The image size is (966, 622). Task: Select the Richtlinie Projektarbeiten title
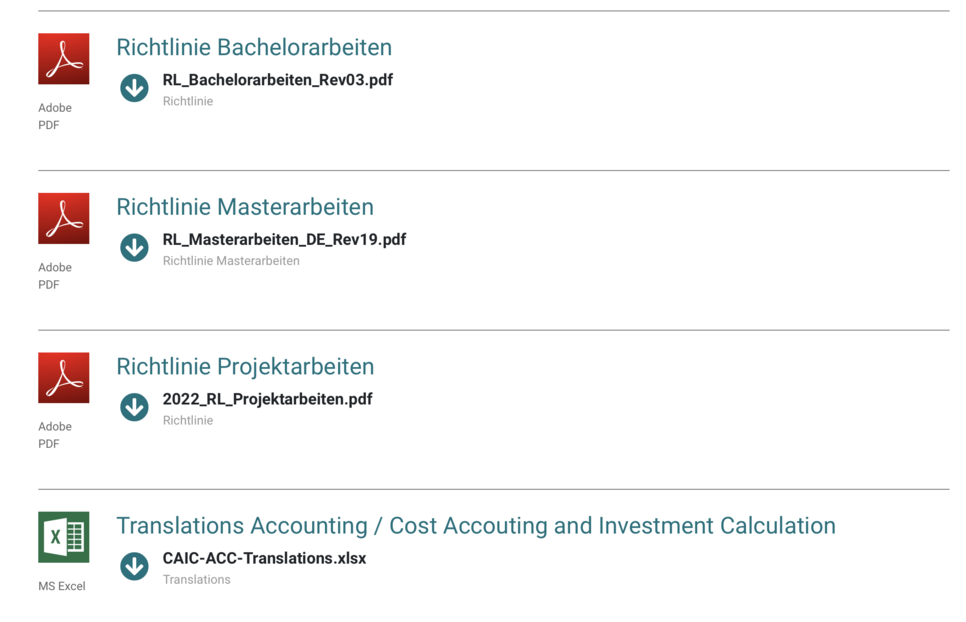[x=245, y=366]
